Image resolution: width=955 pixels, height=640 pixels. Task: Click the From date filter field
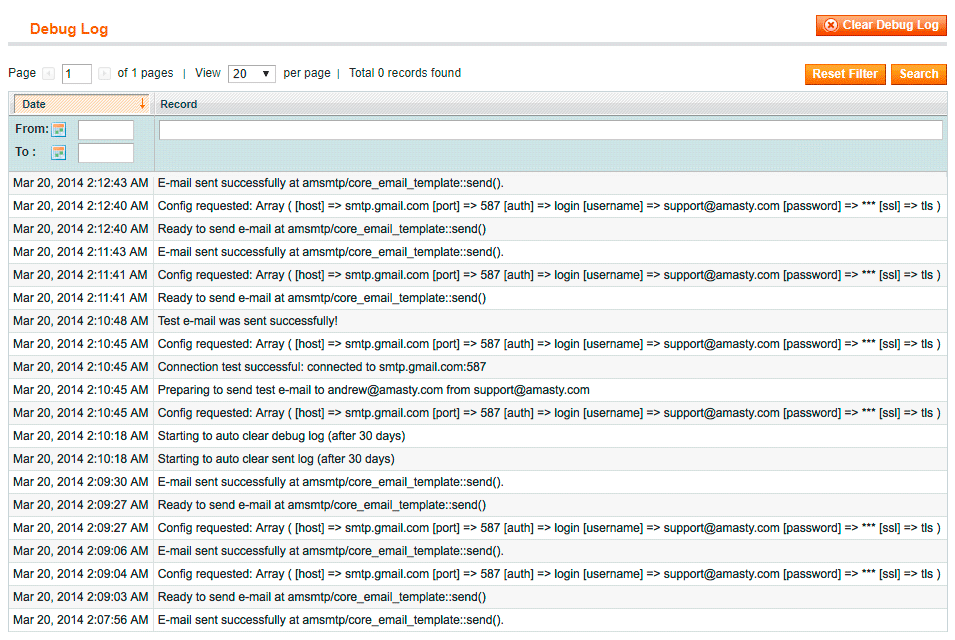click(105, 130)
